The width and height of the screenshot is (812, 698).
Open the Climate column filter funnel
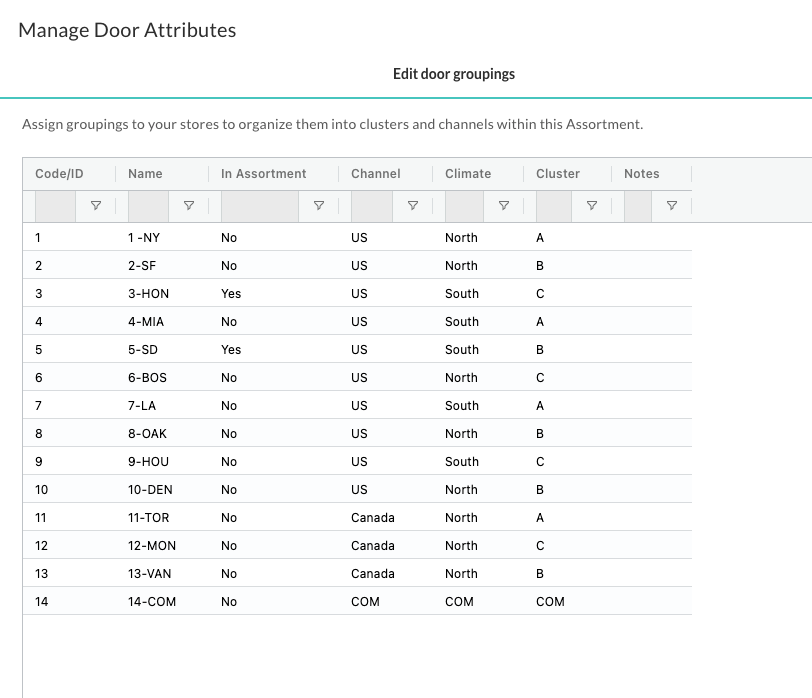coord(504,206)
